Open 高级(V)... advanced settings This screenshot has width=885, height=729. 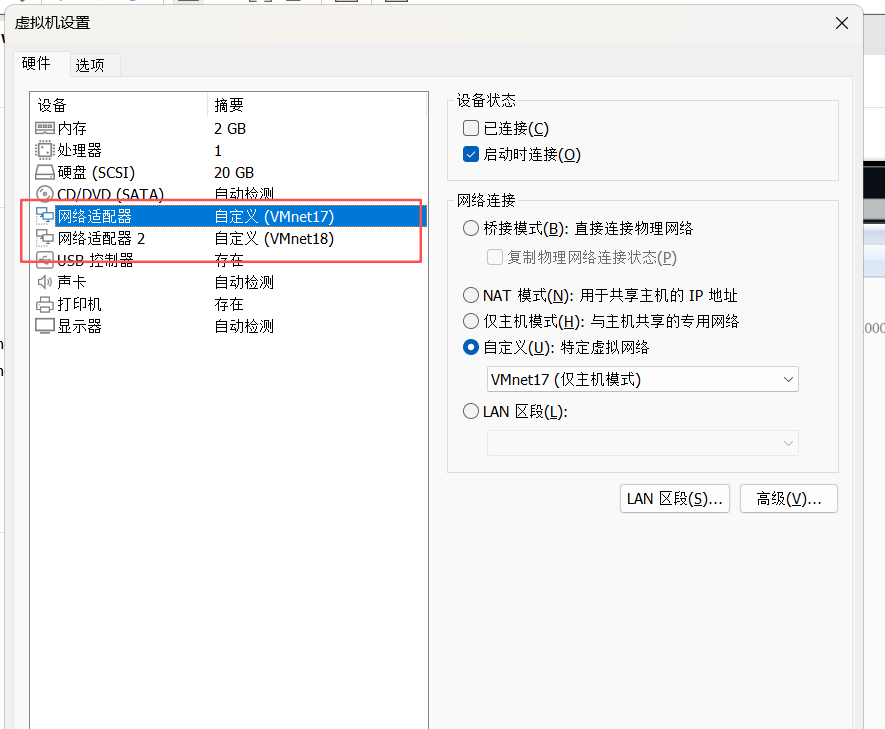[x=788, y=499]
